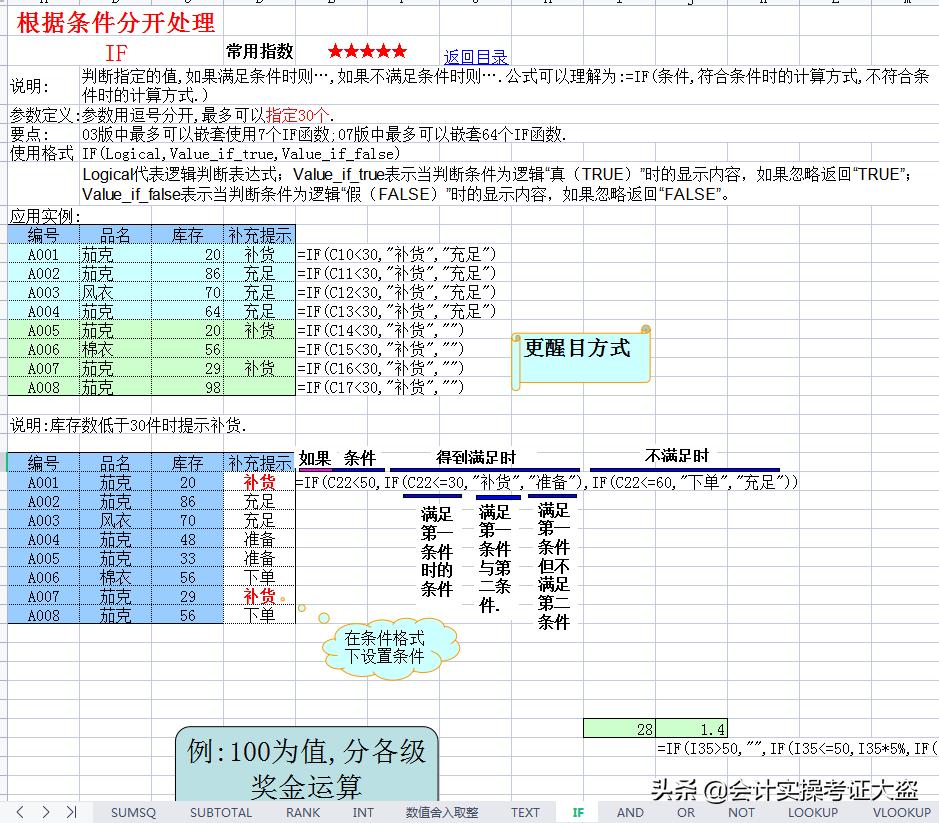This screenshot has height=823, width=939.
Task: Click the 返回目录 hyperlink
Action: tap(475, 56)
